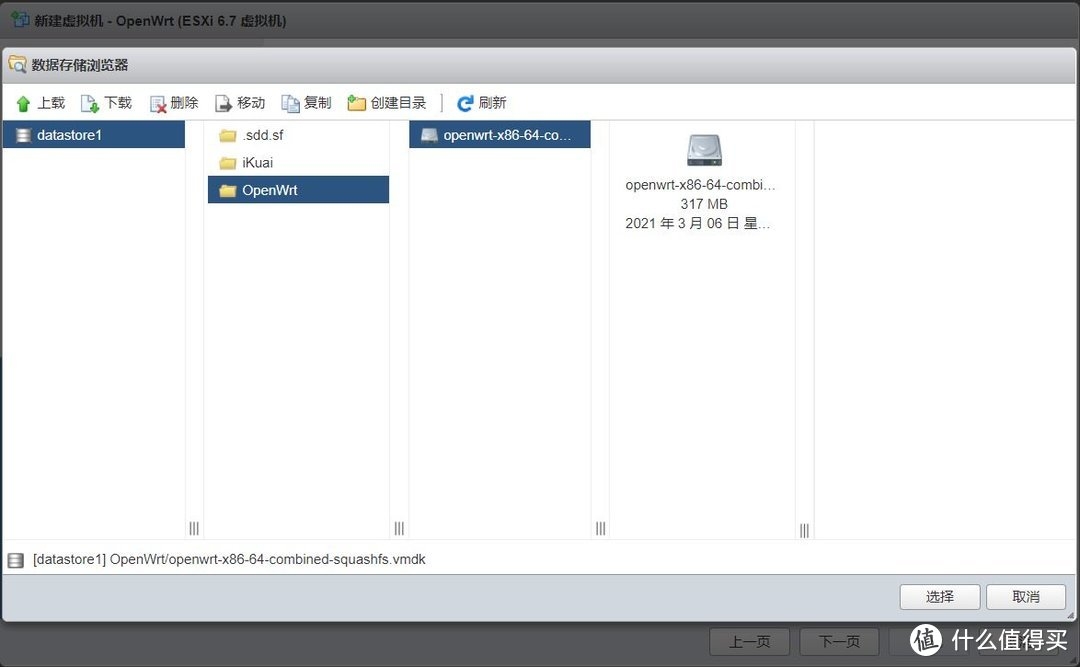This screenshot has width=1080, height=667.
Task: Click the datastore browser title icon
Action: click(x=17, y=65)
